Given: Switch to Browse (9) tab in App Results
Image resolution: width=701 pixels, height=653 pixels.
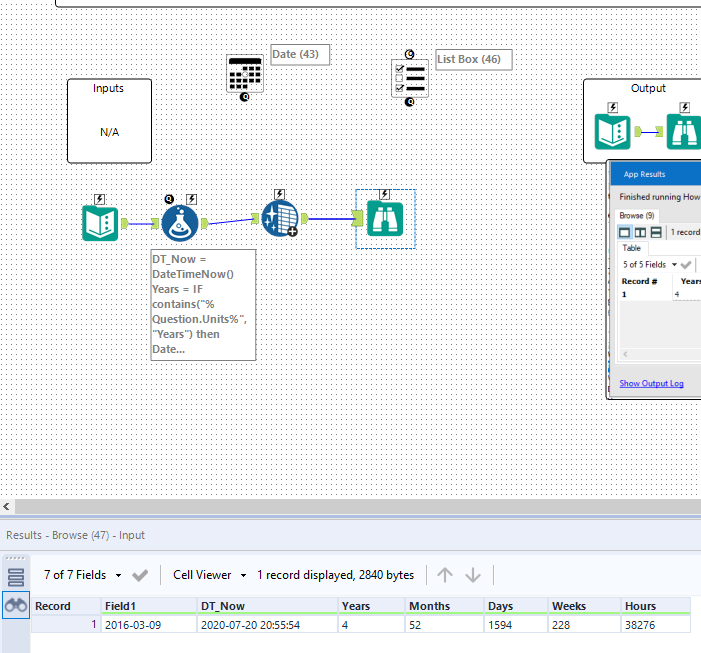Looking at the screenshot, I should click(637, 215).
